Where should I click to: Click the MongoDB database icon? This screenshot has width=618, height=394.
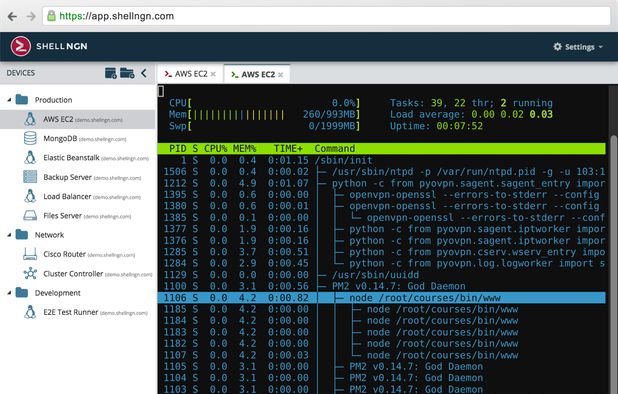(30, 138)
